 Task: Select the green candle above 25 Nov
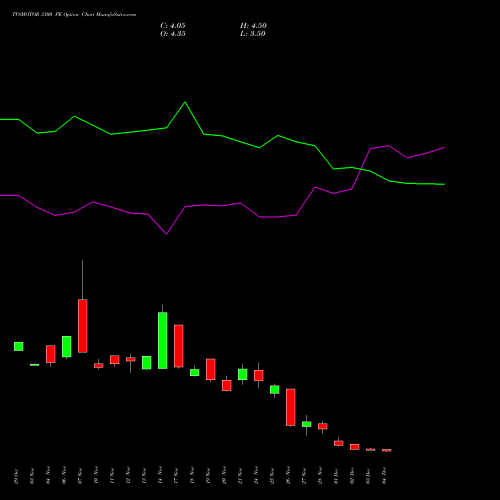275,390
